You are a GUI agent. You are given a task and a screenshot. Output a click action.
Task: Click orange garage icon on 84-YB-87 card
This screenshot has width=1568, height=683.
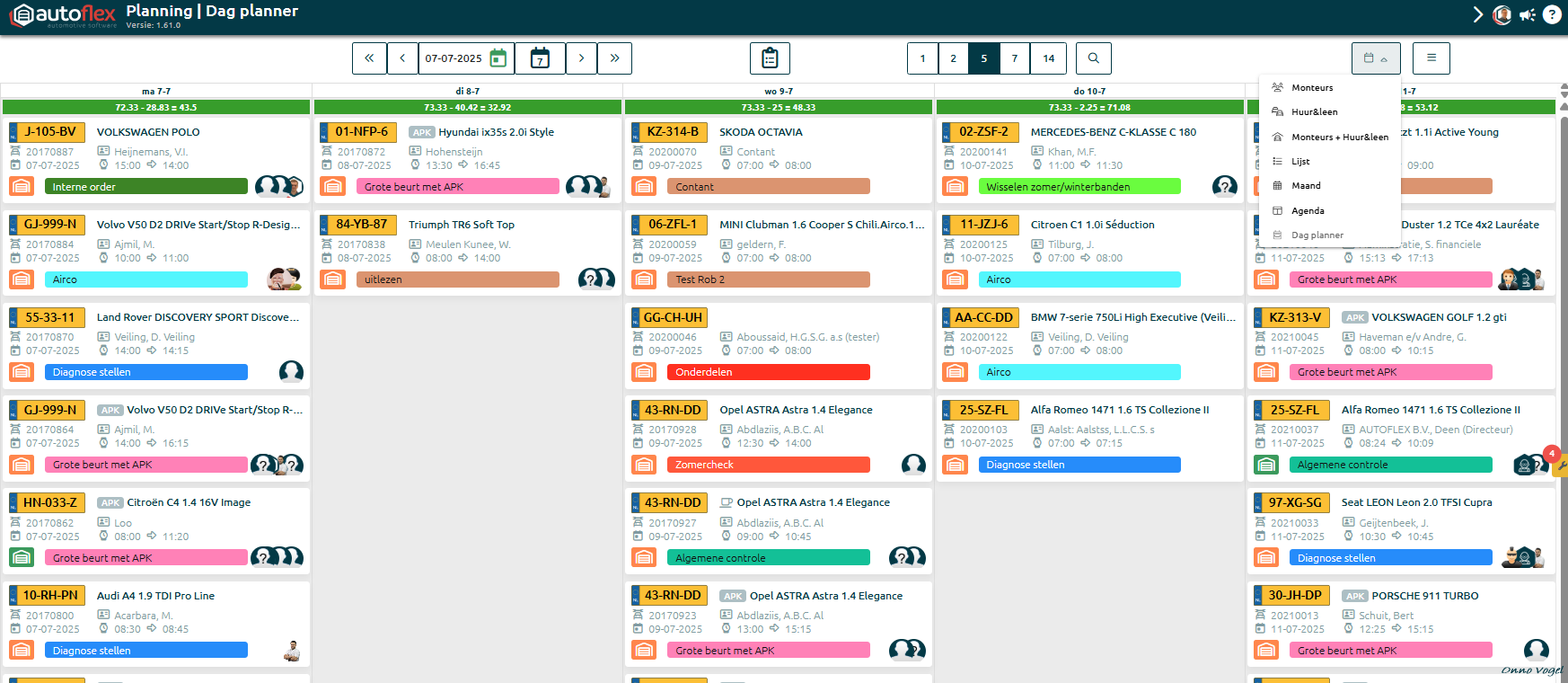[333, 279]
